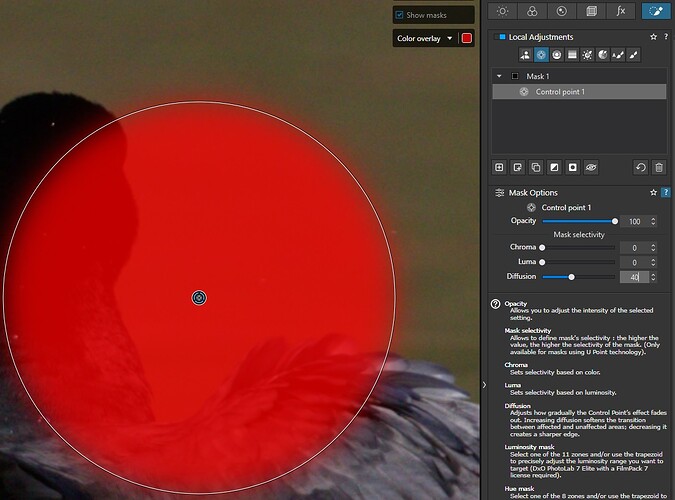Image resolution: width=675 pixels, height=500 pixels.
Task: Toggle the Local Adjustments enable switch
Action: [501, 37]
